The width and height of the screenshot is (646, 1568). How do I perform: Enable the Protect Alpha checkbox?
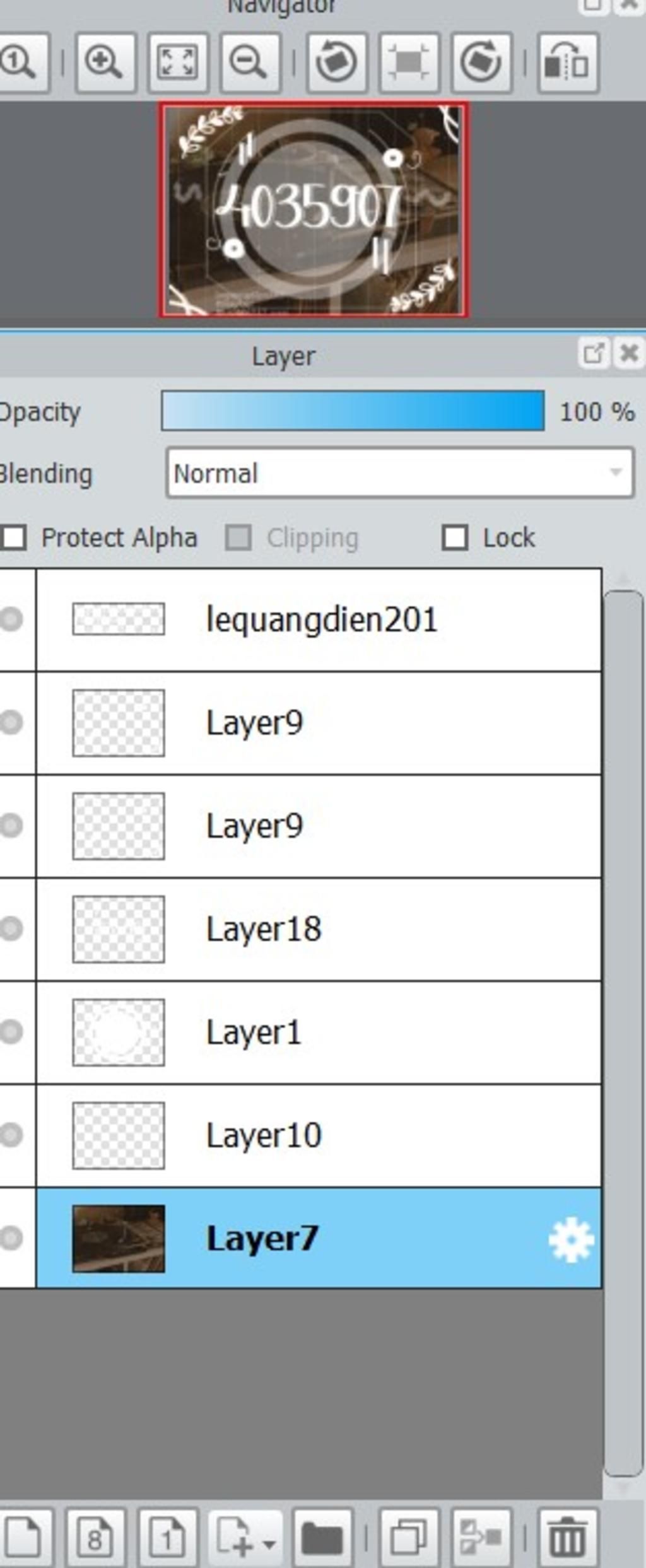click(14, 538)
